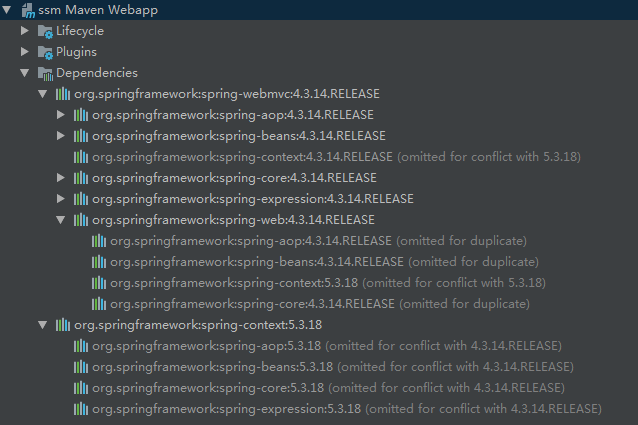Click the top-level spring-context:5.3.18 library icon
The image size is (638, 425).
(x=63, y=325)
